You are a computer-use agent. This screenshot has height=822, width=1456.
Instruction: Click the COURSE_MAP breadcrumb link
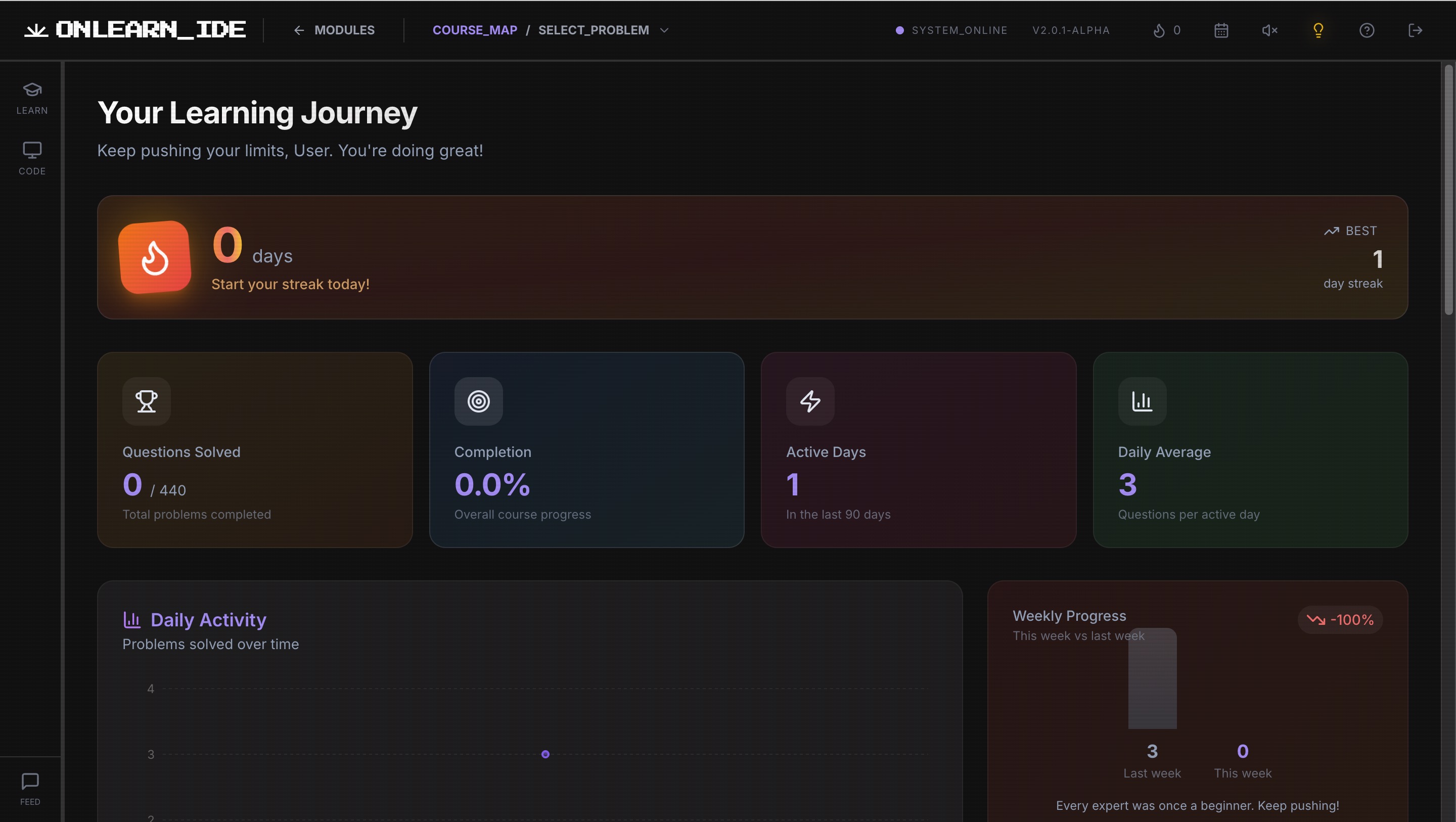(x=475, y=30)
